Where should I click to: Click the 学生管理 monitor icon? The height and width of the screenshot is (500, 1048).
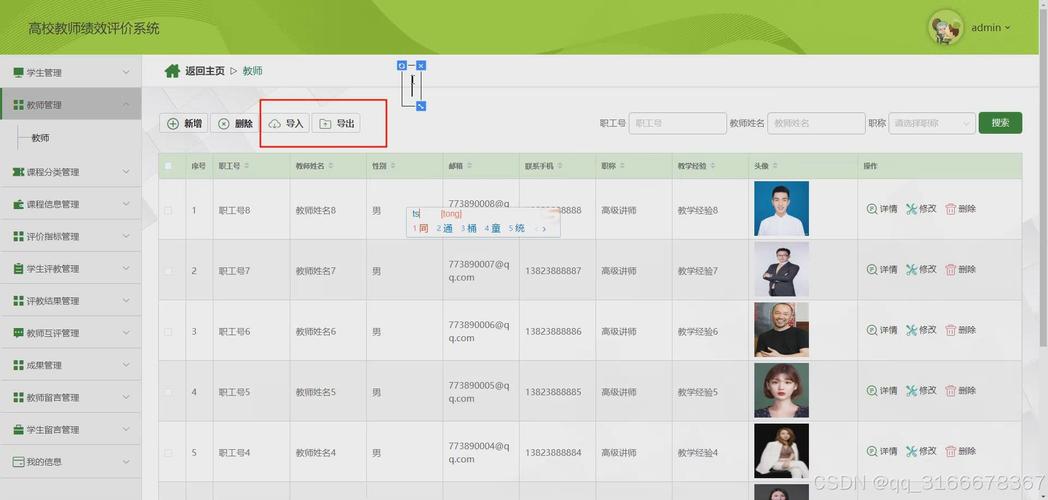(18, 72)
